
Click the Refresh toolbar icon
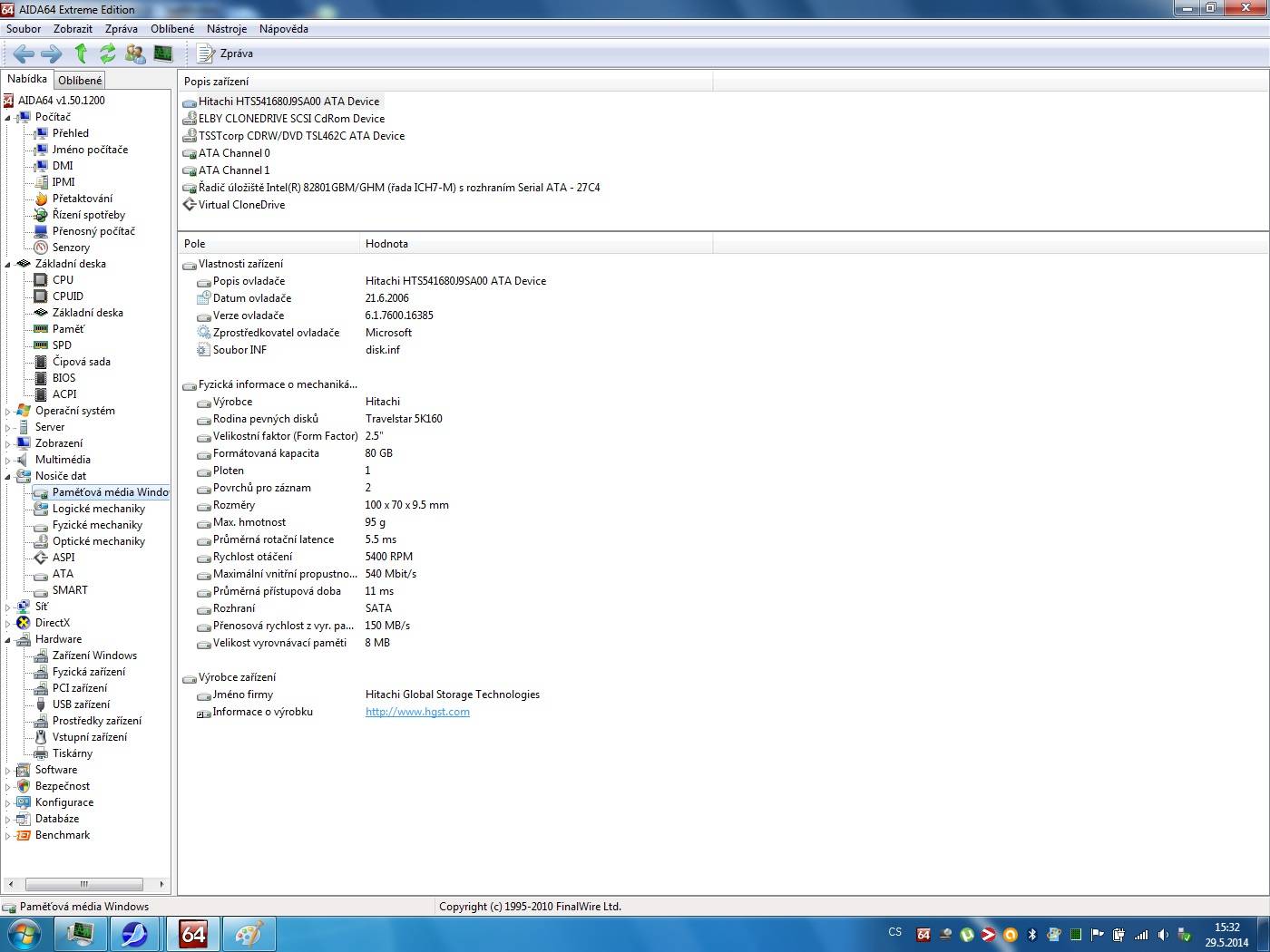coord(108,53)
